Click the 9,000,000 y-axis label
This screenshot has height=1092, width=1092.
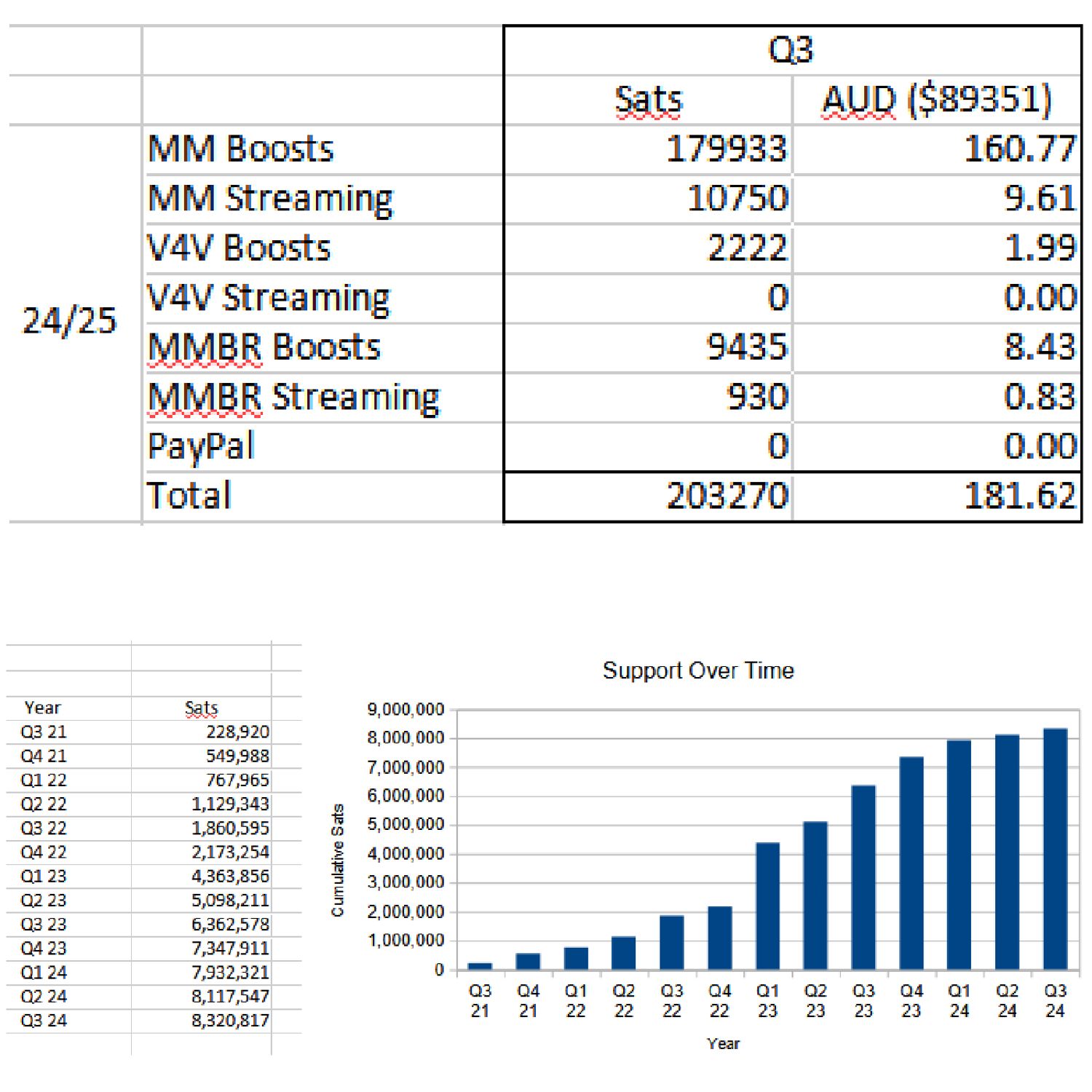[x=405, y=710]
